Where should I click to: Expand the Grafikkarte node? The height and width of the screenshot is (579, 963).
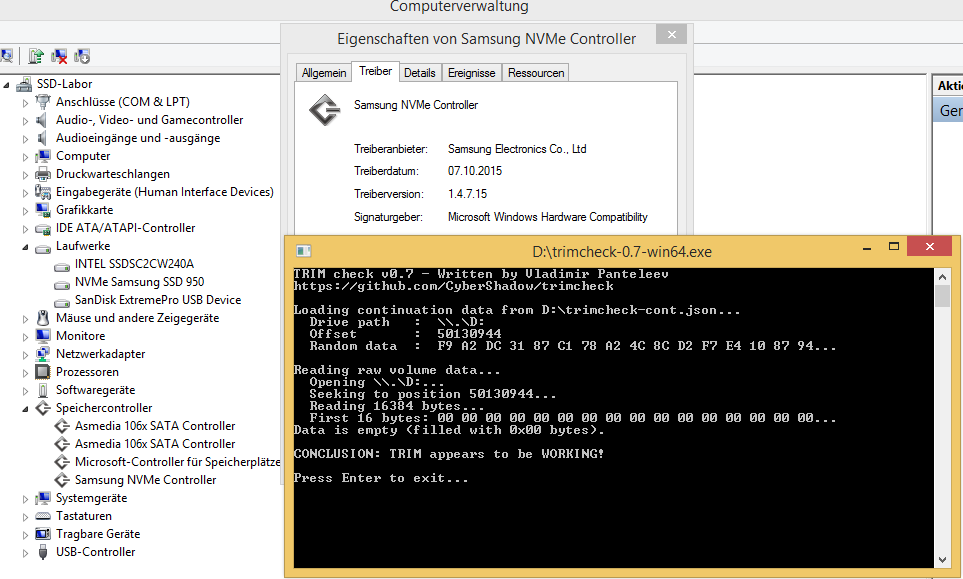coord(25,211)
